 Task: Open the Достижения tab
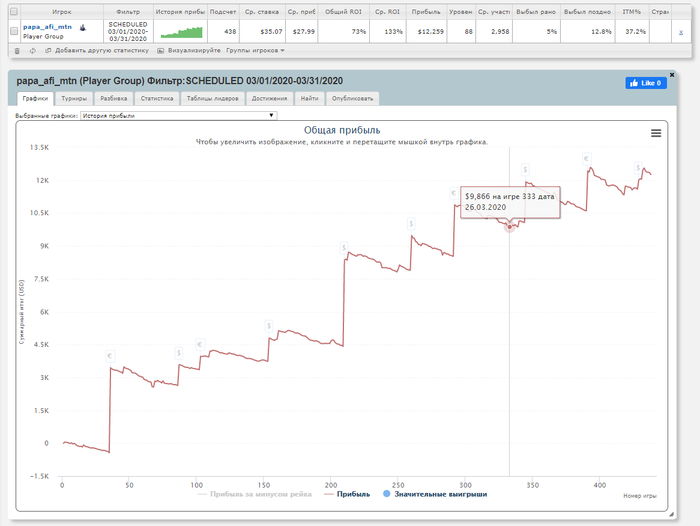point(269,98)
